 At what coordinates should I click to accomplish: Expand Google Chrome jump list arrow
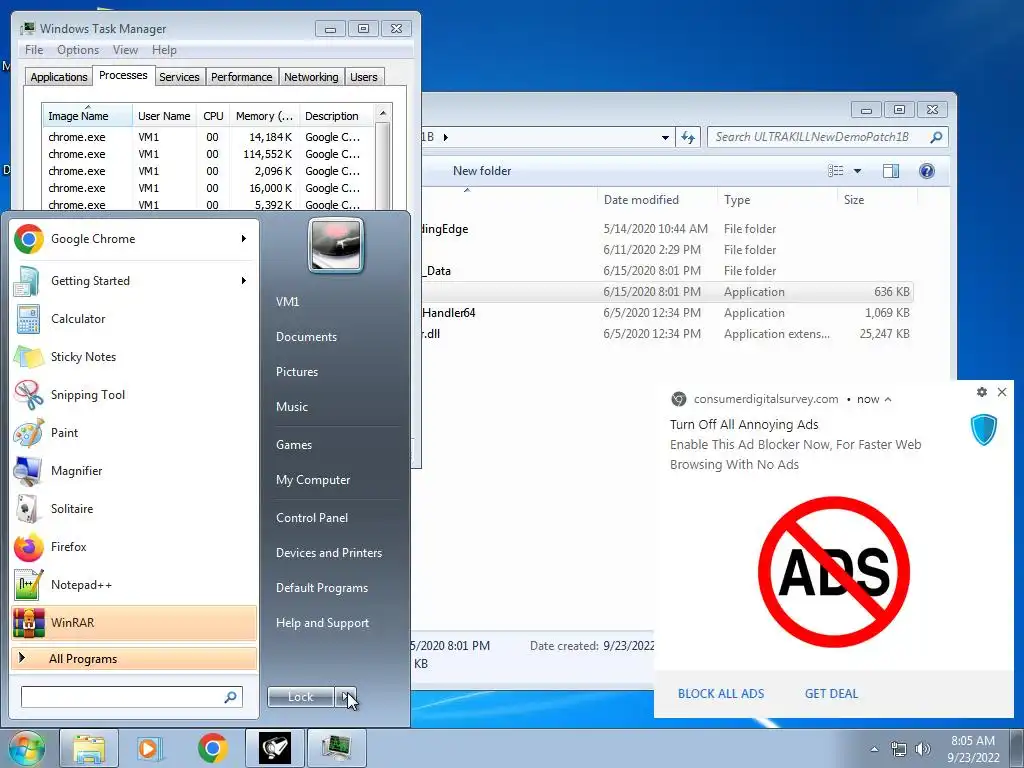click(244, 239)
